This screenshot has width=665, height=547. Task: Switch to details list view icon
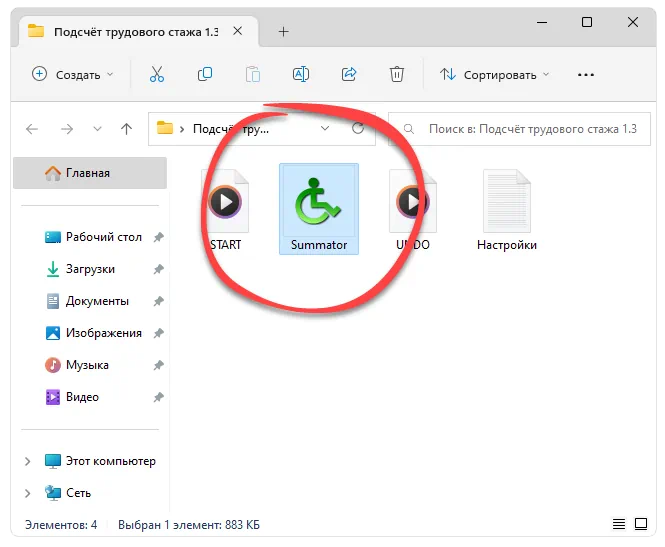point(619,524)
